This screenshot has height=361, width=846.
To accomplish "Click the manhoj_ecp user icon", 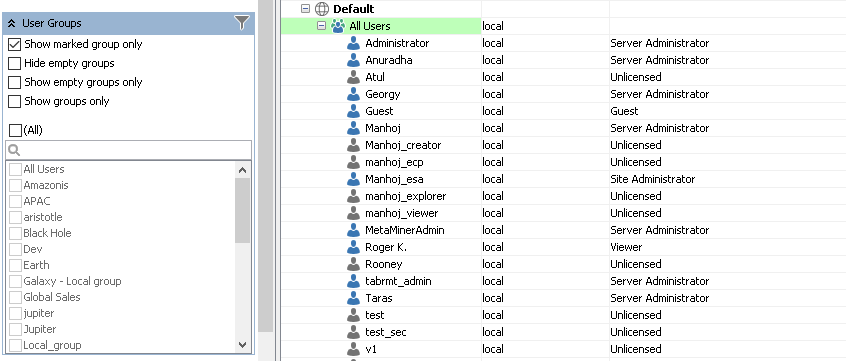I will [353, 162].
